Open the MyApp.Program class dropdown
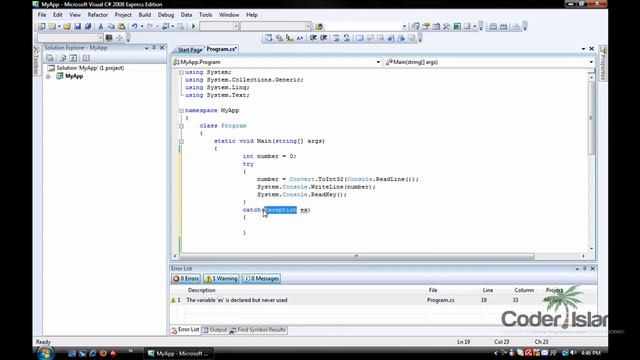The width and height of the screenshot is (640, 360). (x=378, y=62)
